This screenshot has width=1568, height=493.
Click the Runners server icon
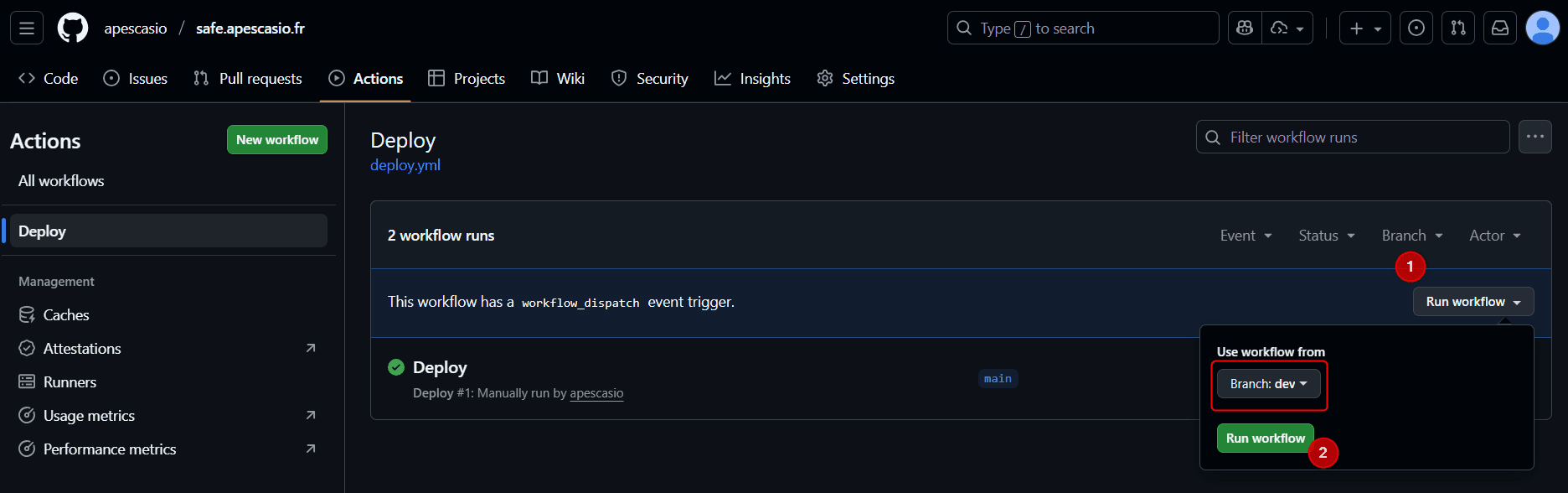click(27, 381)
